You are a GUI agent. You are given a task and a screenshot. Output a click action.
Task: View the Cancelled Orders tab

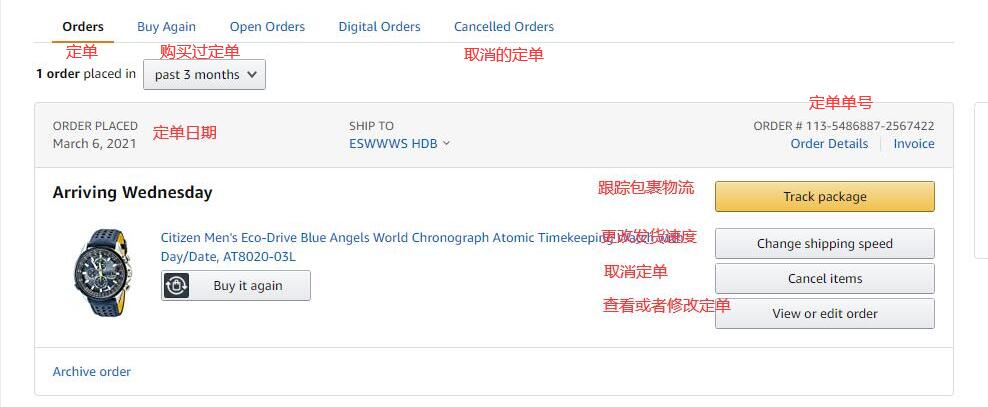503,27
